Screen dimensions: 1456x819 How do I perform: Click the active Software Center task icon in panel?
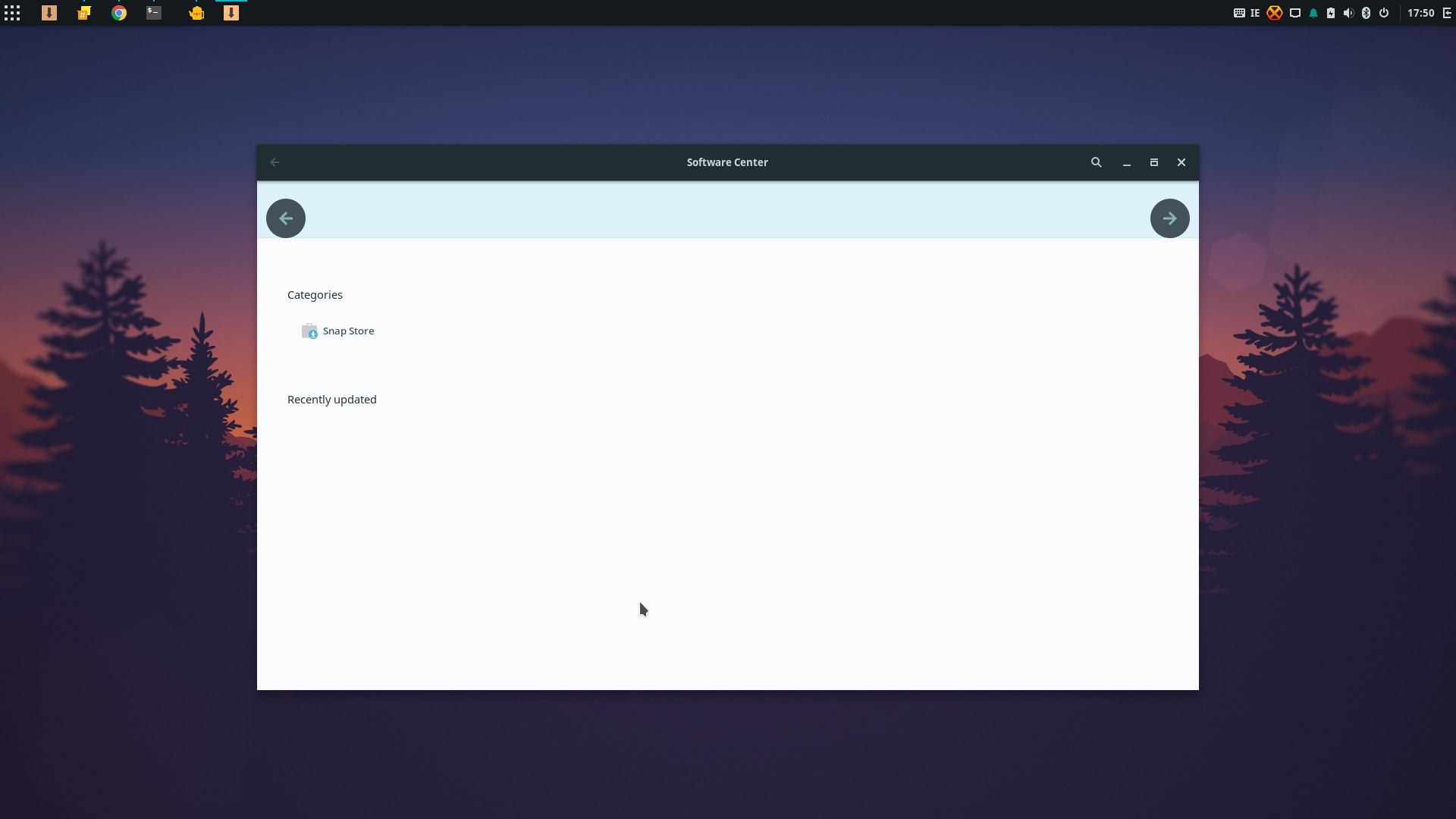[x=231, y=13]
